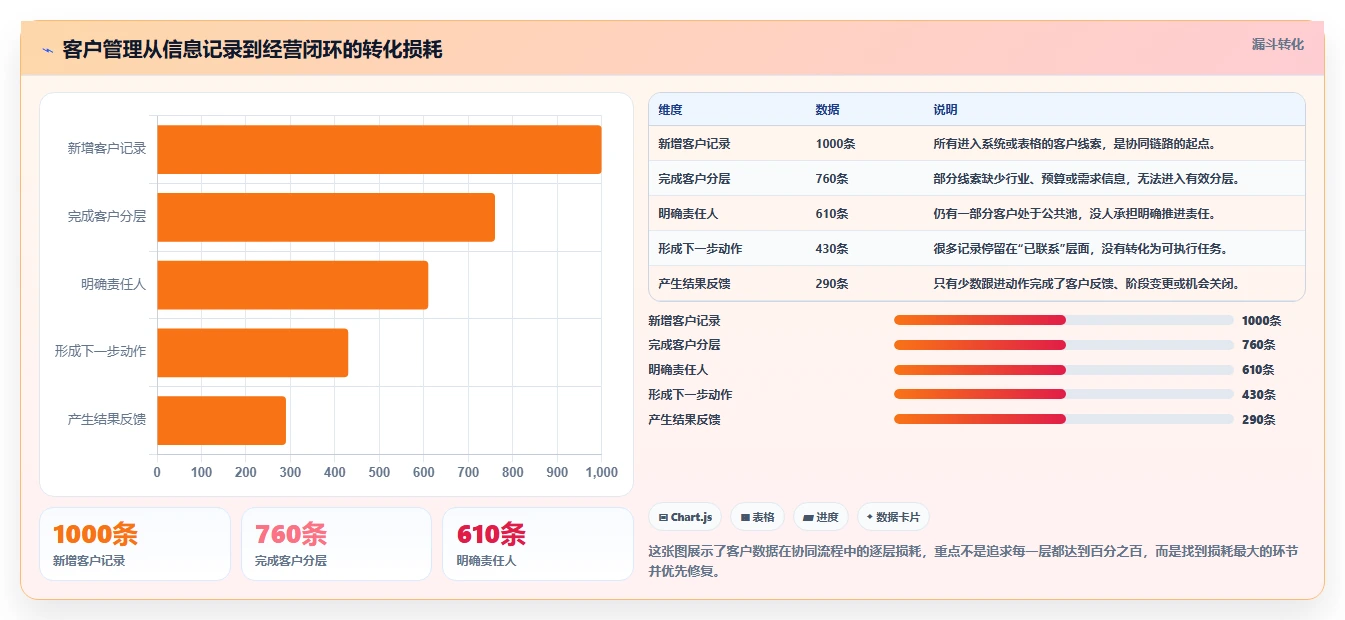Click the chart's 明确责任人 axis label

coord(114,285)
